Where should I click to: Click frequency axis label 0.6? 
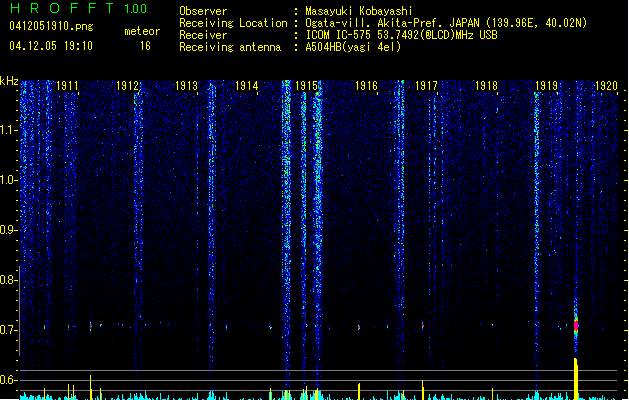coord(8,380)
